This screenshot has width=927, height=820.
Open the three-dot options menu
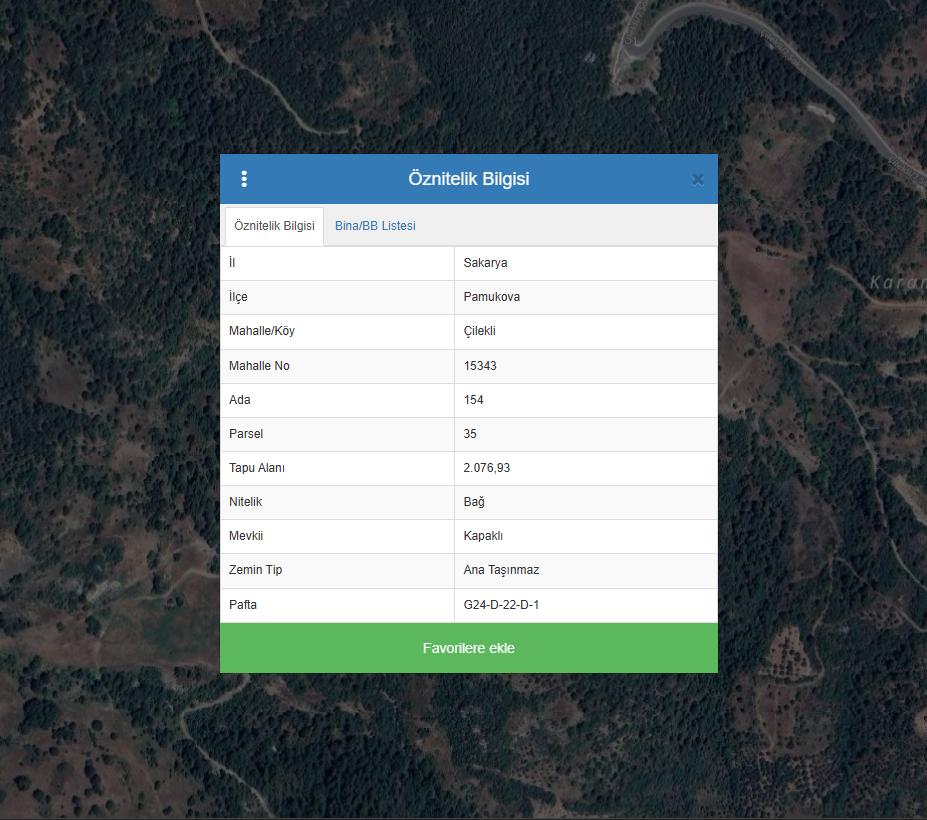pyautogui.click(x=244, y=179)
